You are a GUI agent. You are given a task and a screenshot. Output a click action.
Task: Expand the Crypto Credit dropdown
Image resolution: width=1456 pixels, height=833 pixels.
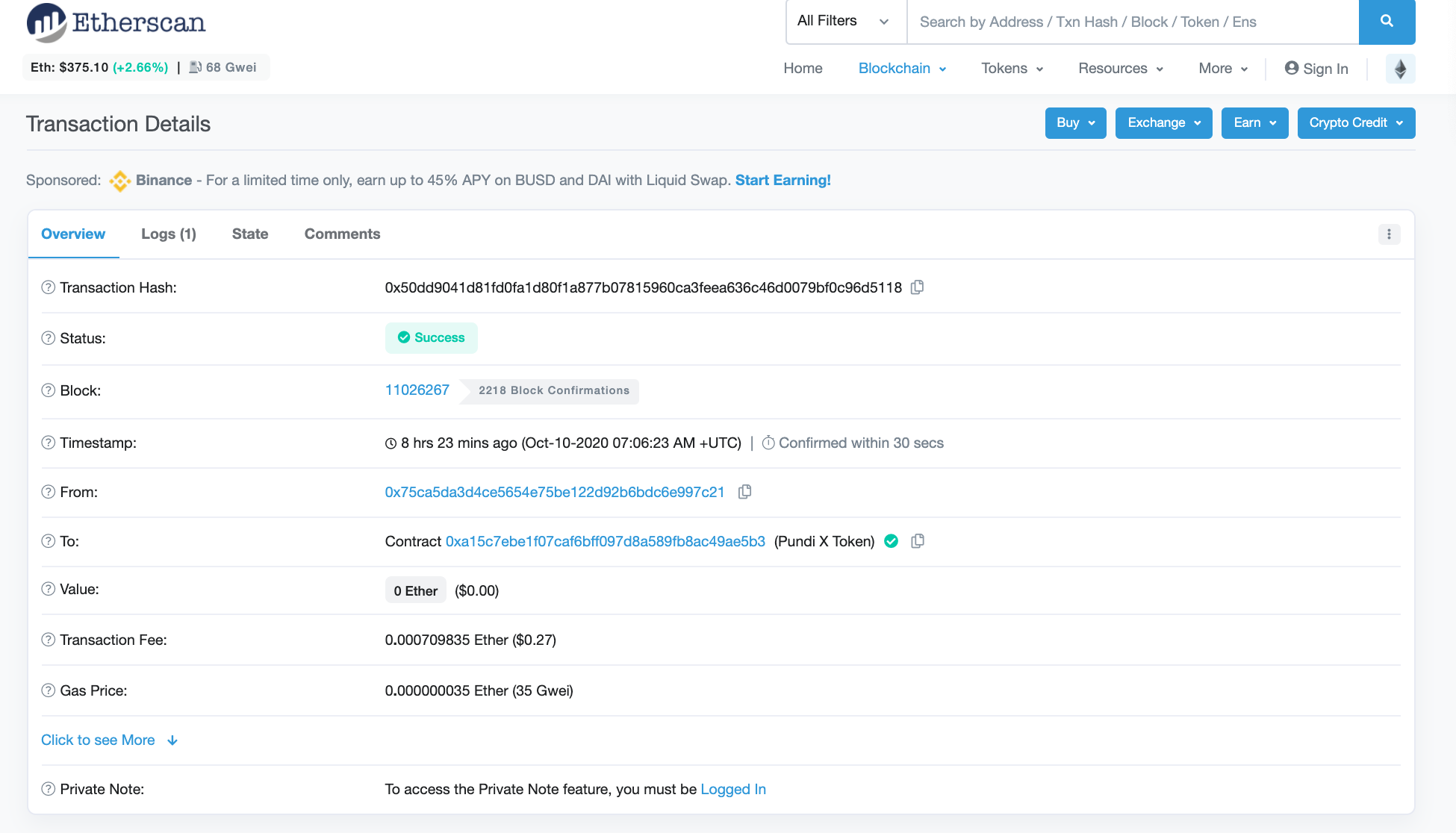pyautogui.click(x=1356, y=123)
